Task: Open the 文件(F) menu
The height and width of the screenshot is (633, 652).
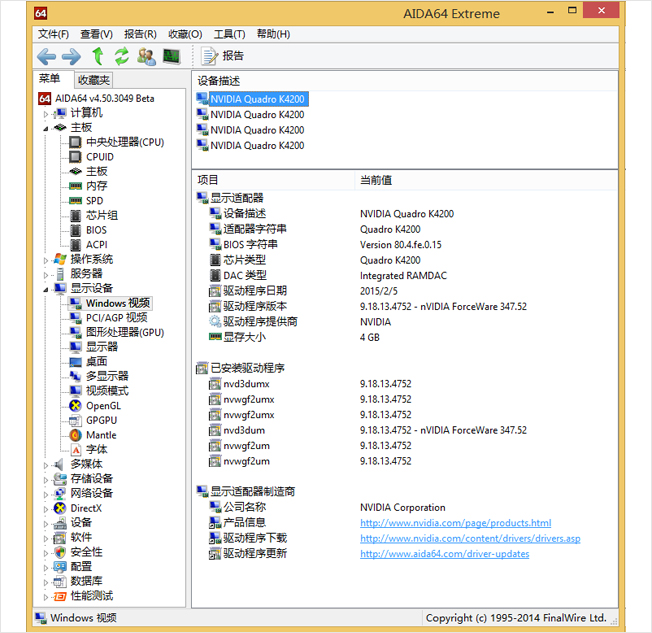Action: tap(54, 34)
